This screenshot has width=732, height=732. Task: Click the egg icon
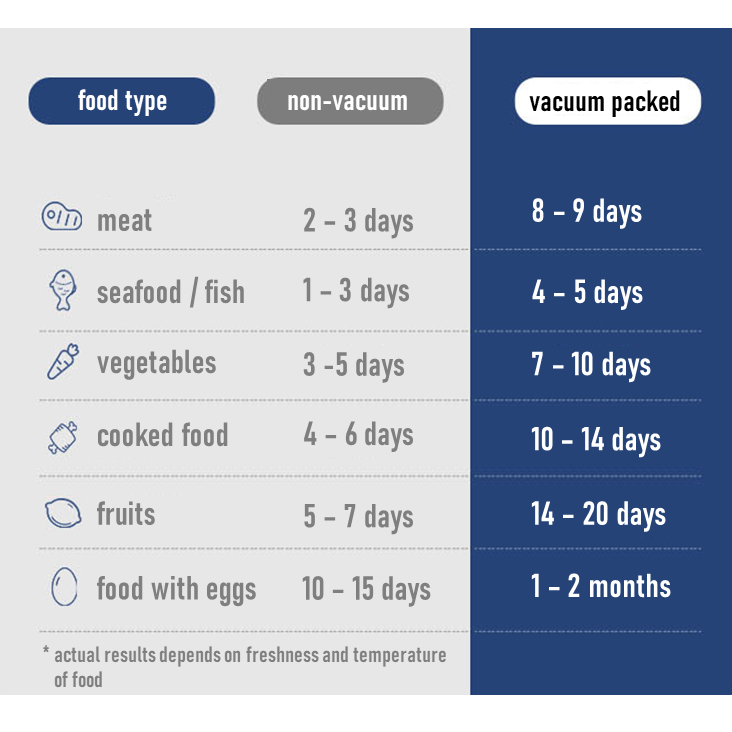(63, 587)
